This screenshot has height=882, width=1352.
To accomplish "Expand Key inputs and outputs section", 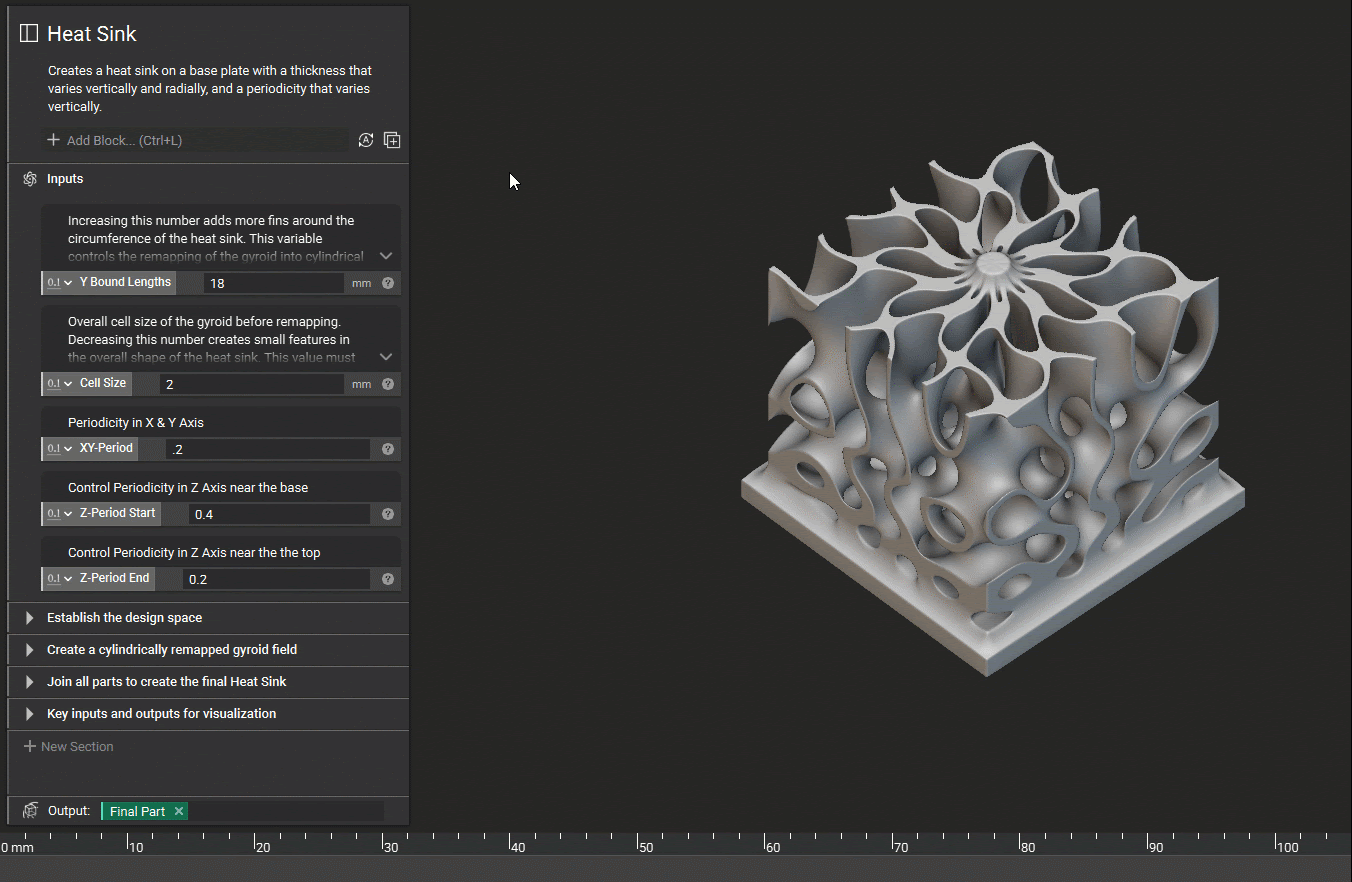I will [29, 714].
